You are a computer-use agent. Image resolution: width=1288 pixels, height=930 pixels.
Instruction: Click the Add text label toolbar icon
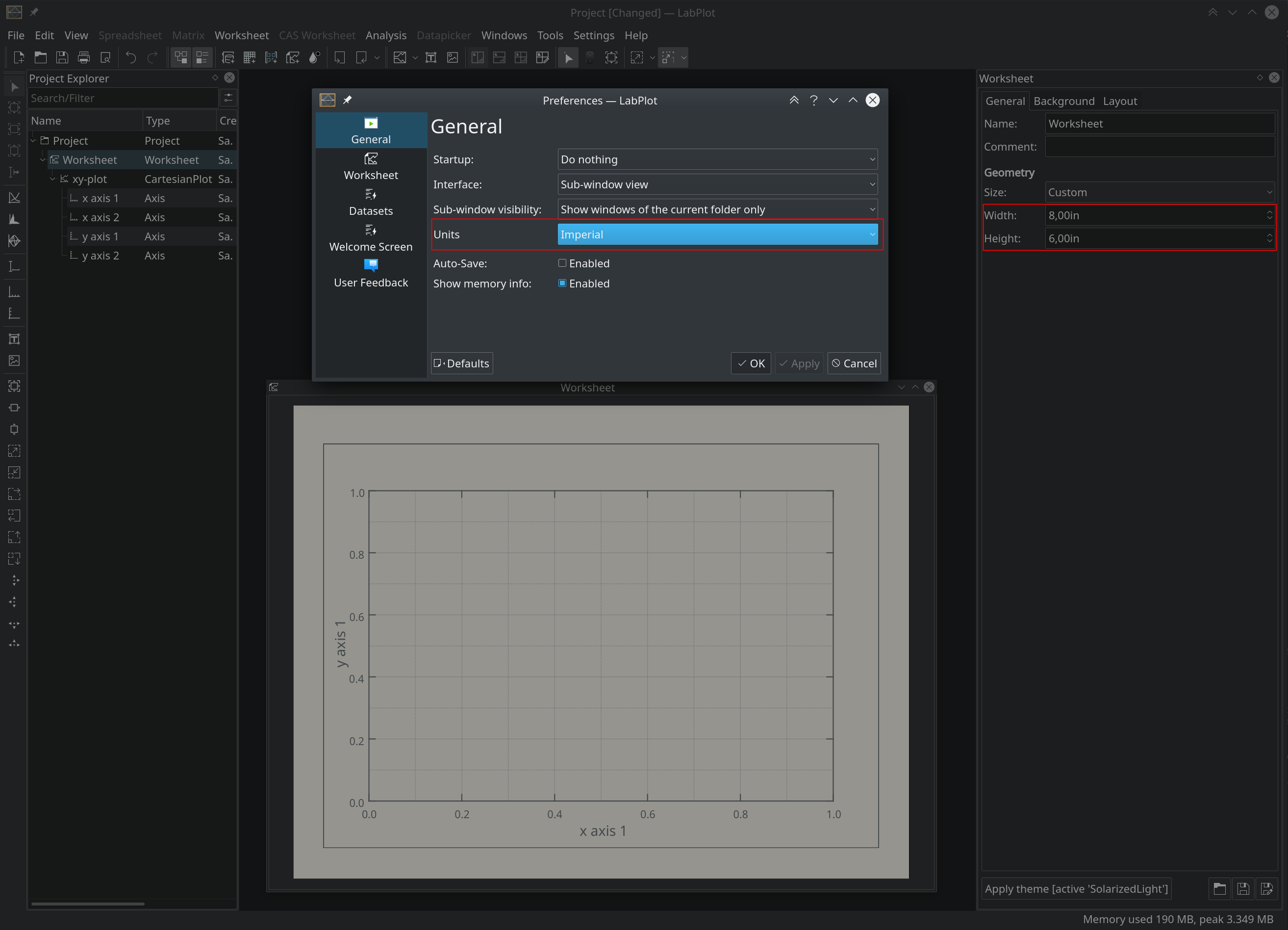(430, 57)
